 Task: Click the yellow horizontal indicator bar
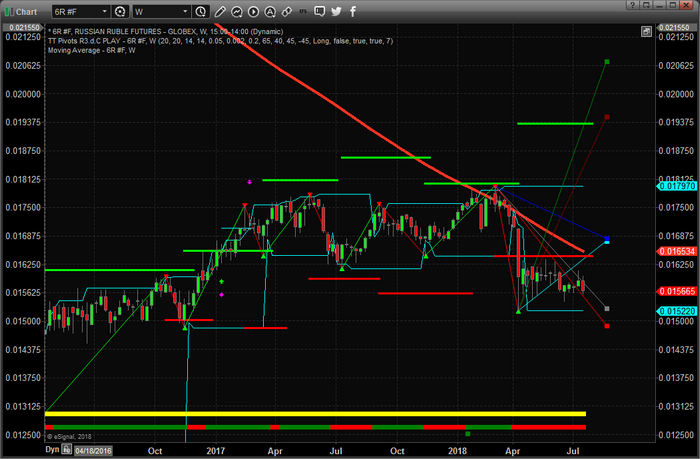coord(315,414)
